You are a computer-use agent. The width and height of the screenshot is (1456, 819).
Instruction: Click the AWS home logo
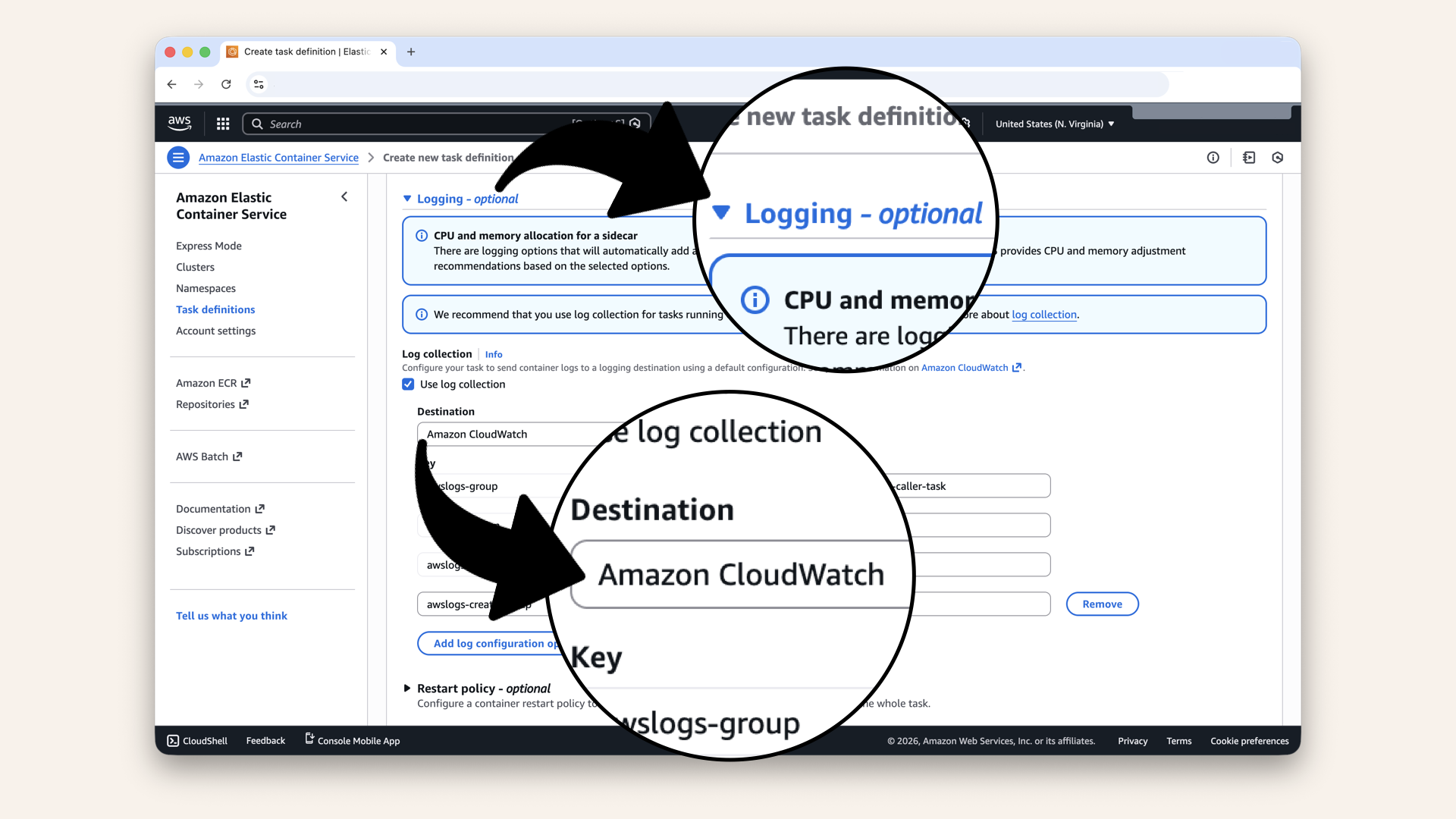[x=179, y=123]
